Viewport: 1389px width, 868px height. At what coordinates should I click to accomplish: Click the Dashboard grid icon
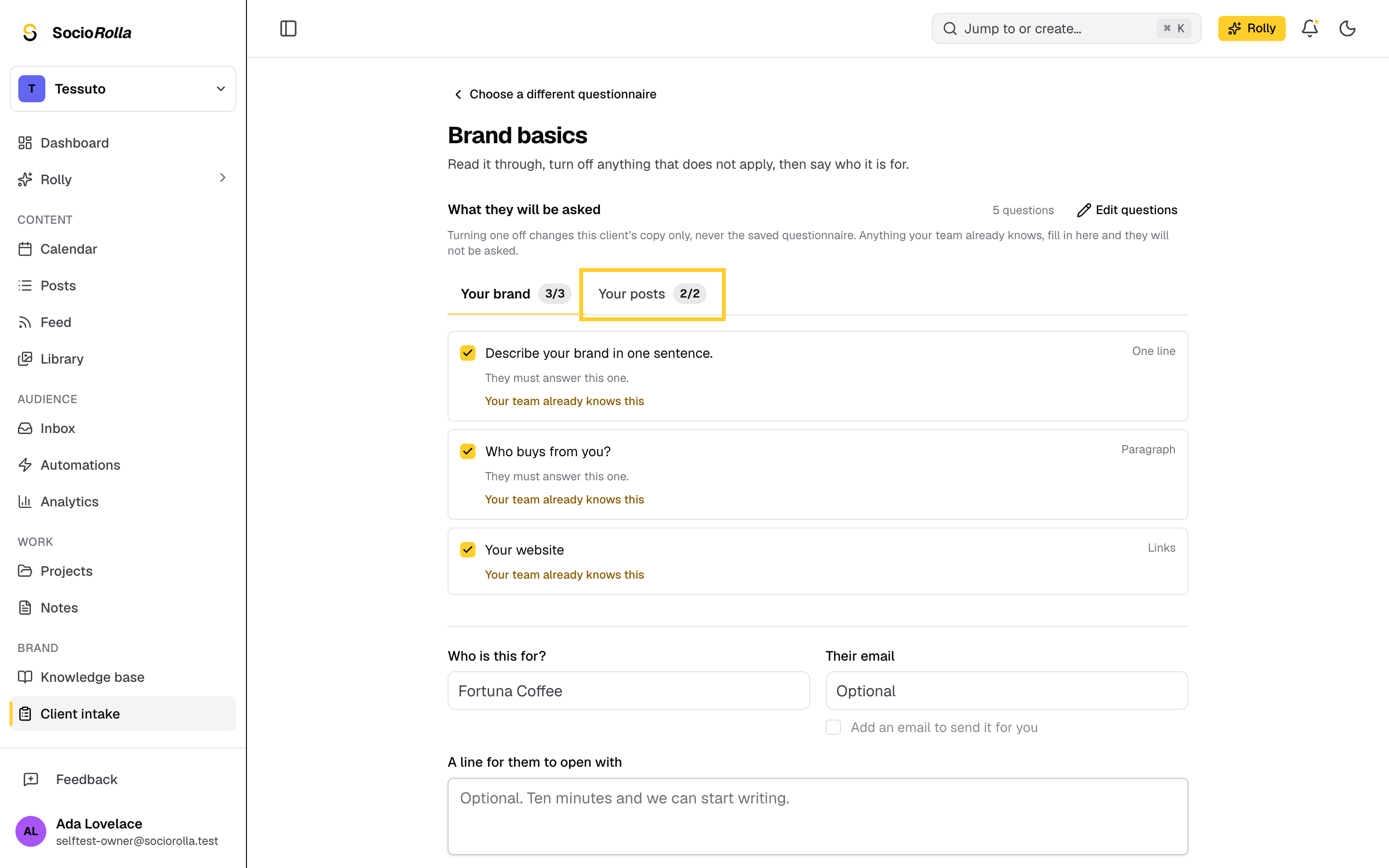[x=25, y=143]
